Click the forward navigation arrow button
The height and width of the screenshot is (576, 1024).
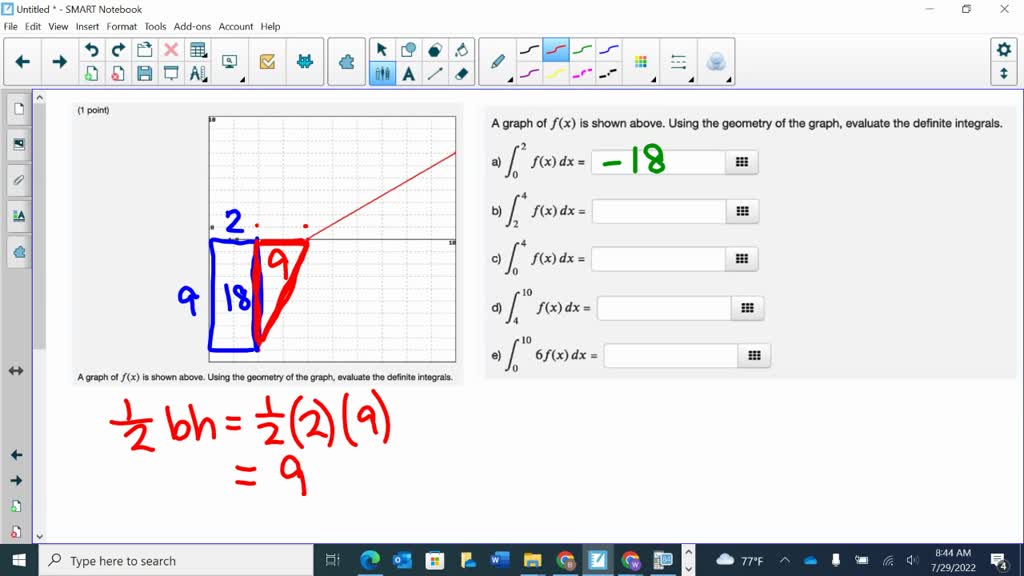tap(58, 60)
